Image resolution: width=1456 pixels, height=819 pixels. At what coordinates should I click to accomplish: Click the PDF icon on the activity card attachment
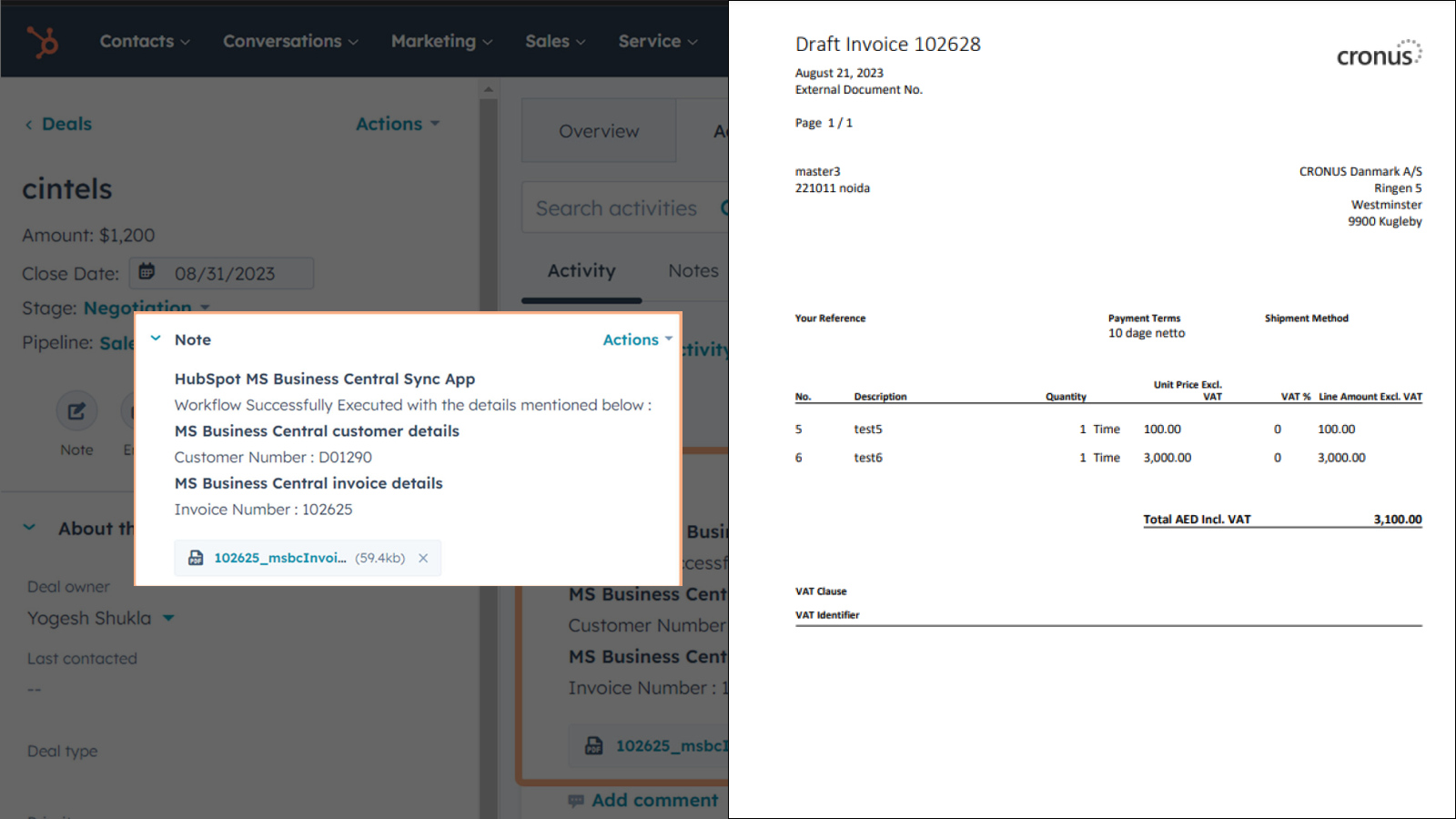593,745
